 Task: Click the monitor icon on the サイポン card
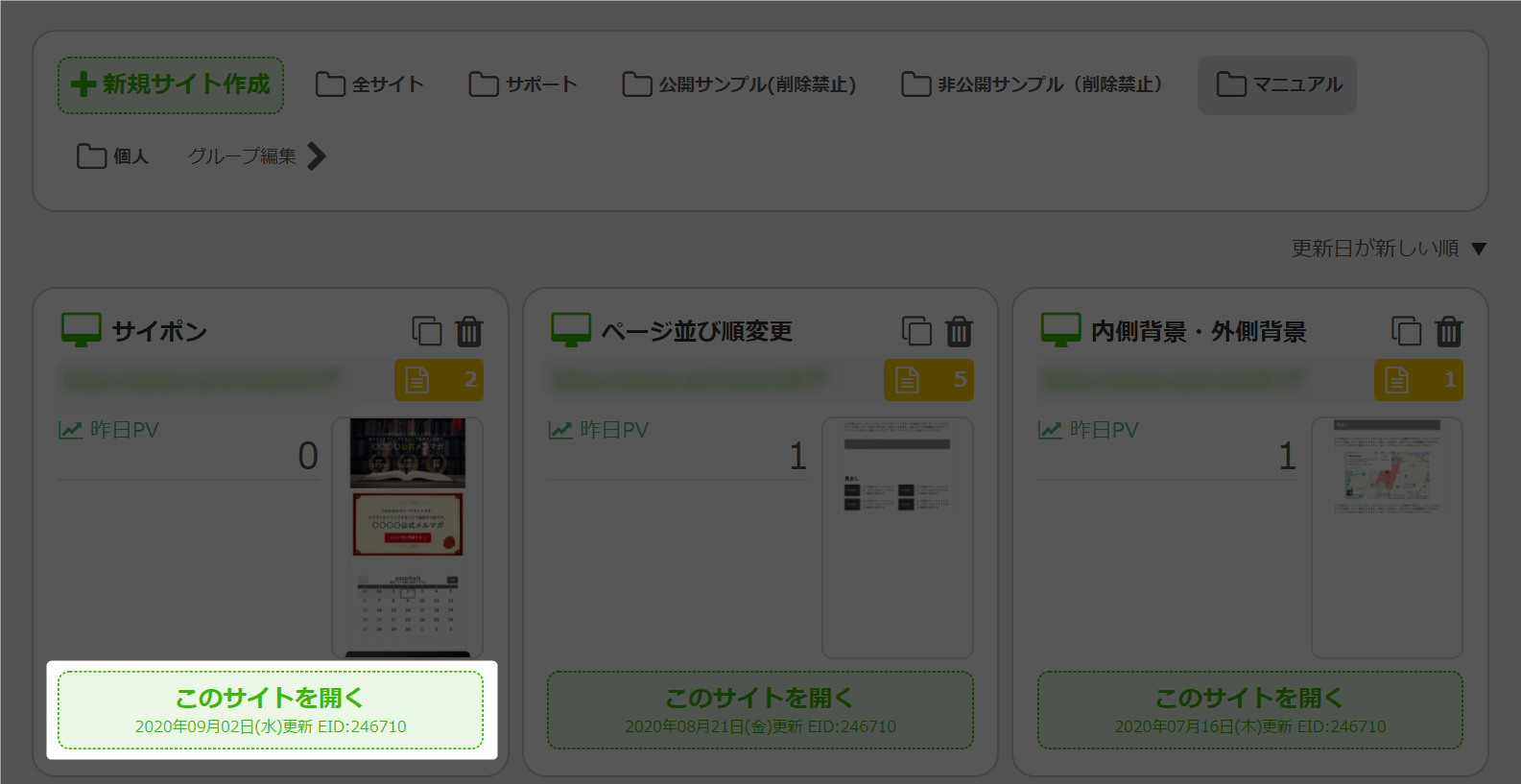pyautogui.click(x=82, y=330)
